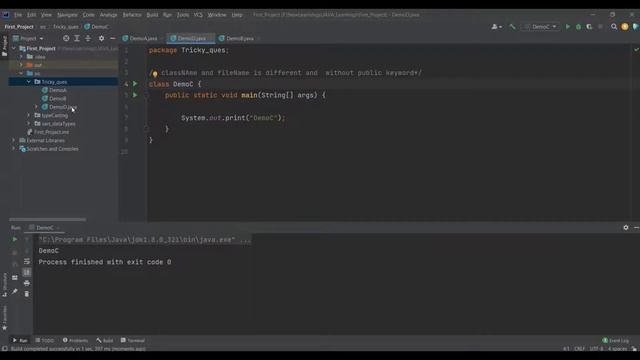Rerun DemoC in Run panel
The width and height of the screenshot is (640, 360).
15,239
